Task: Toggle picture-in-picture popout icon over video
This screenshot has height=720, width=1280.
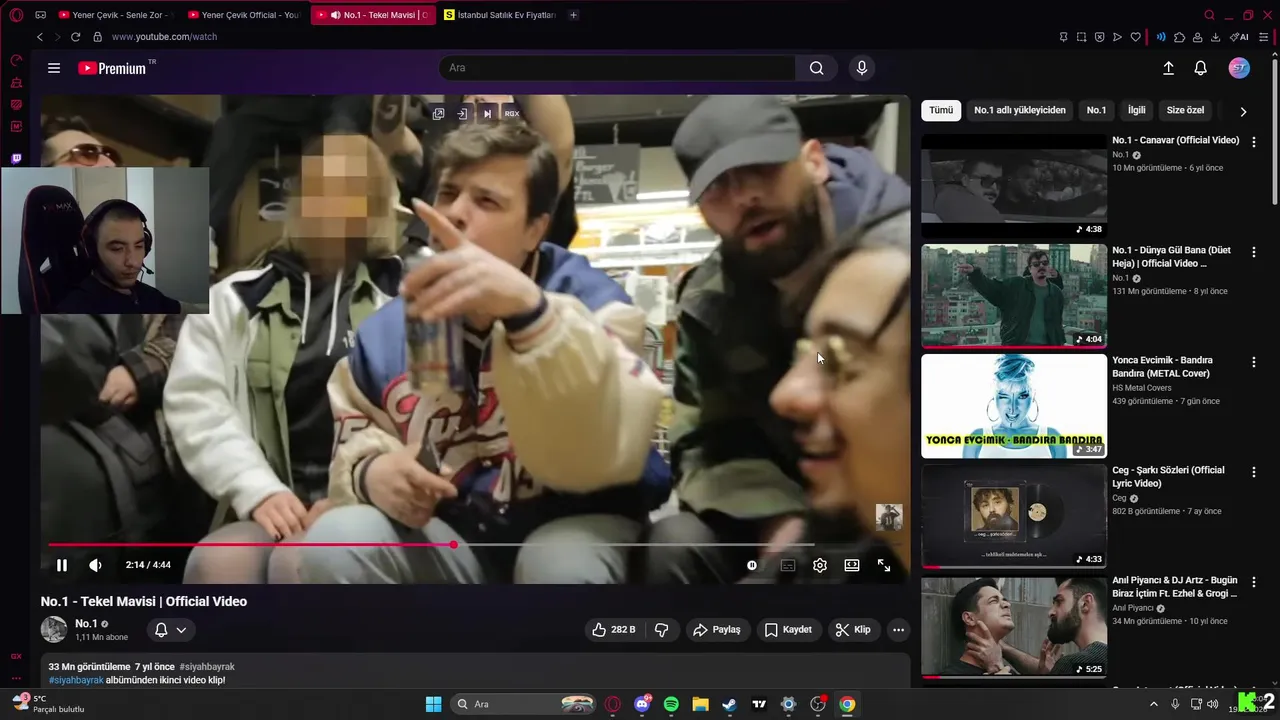Action: tap(438, 114)
